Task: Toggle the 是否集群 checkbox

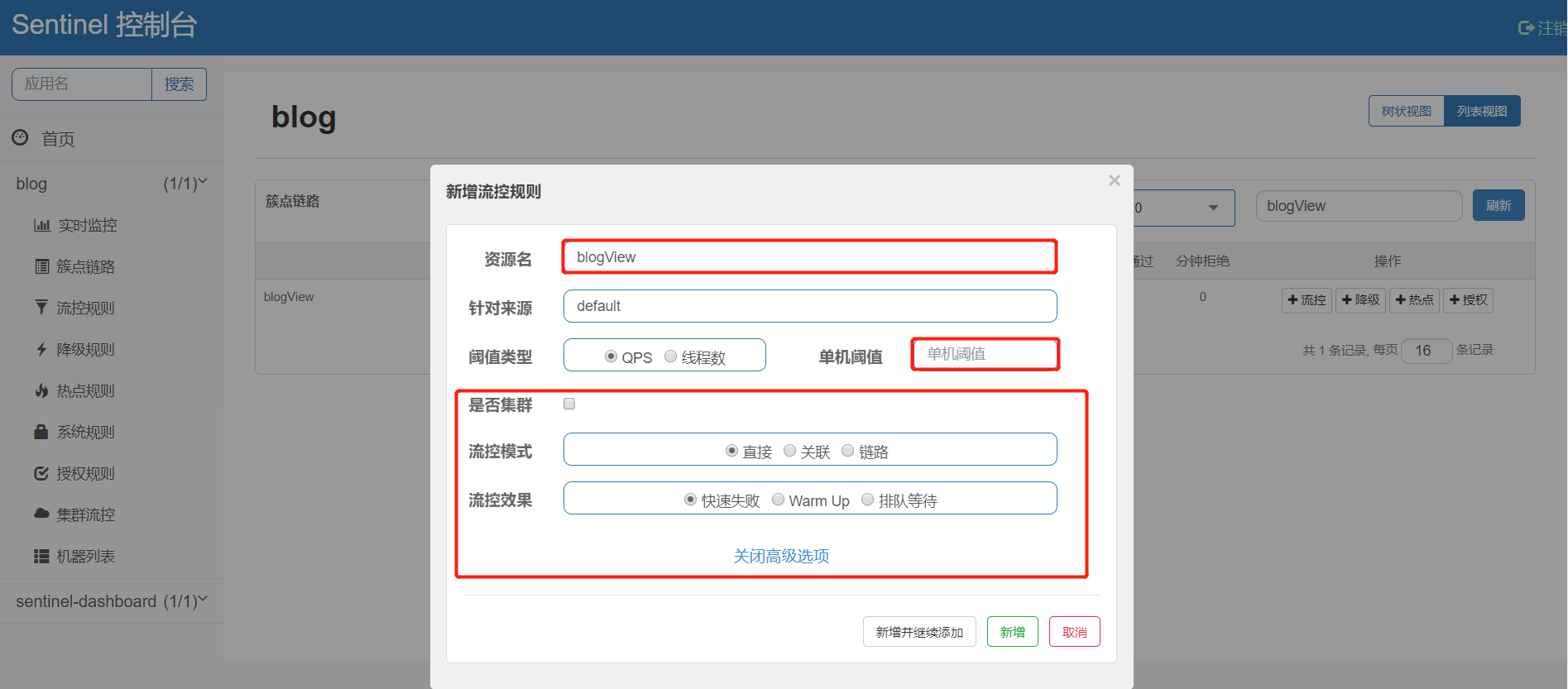Action: 569,404
